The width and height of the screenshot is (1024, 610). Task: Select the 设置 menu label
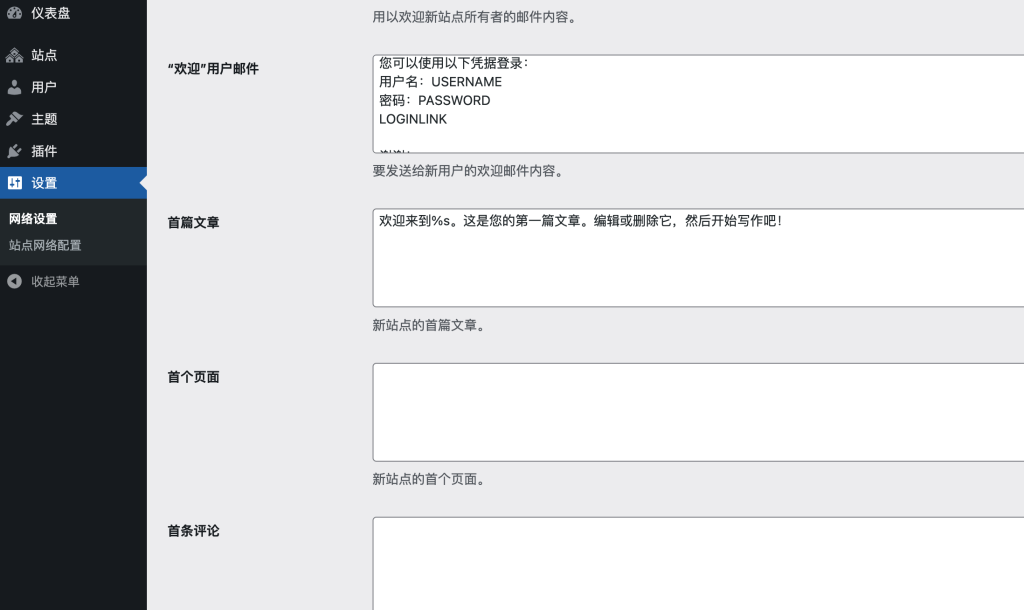[x=44, y=183]
